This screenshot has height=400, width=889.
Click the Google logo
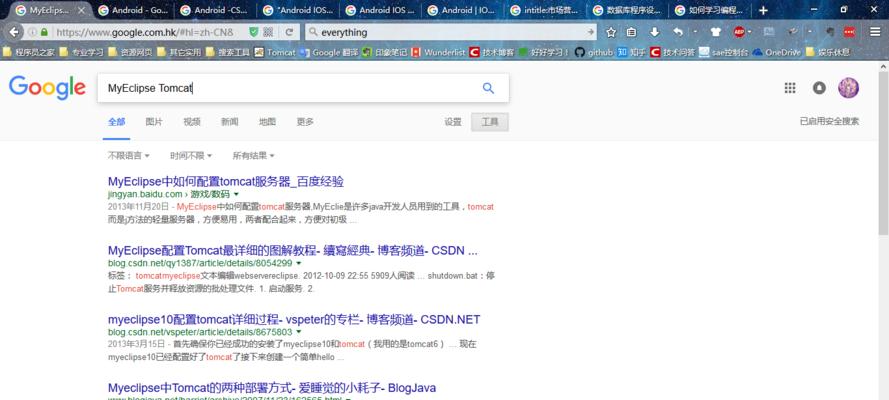click(47, 88)
